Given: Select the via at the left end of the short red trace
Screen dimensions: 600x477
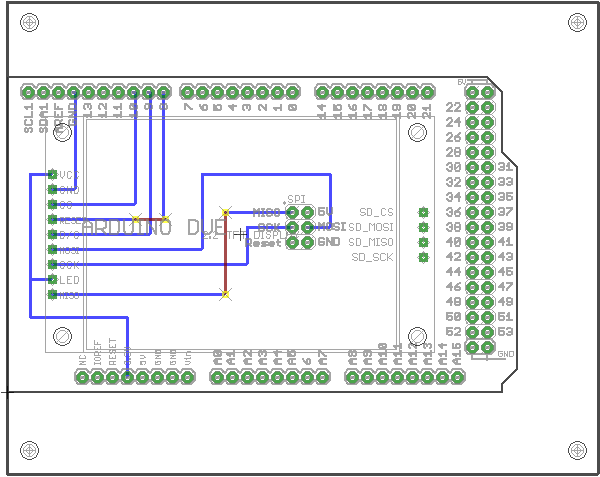Looking at the screenshot, I should click(135, 219).
